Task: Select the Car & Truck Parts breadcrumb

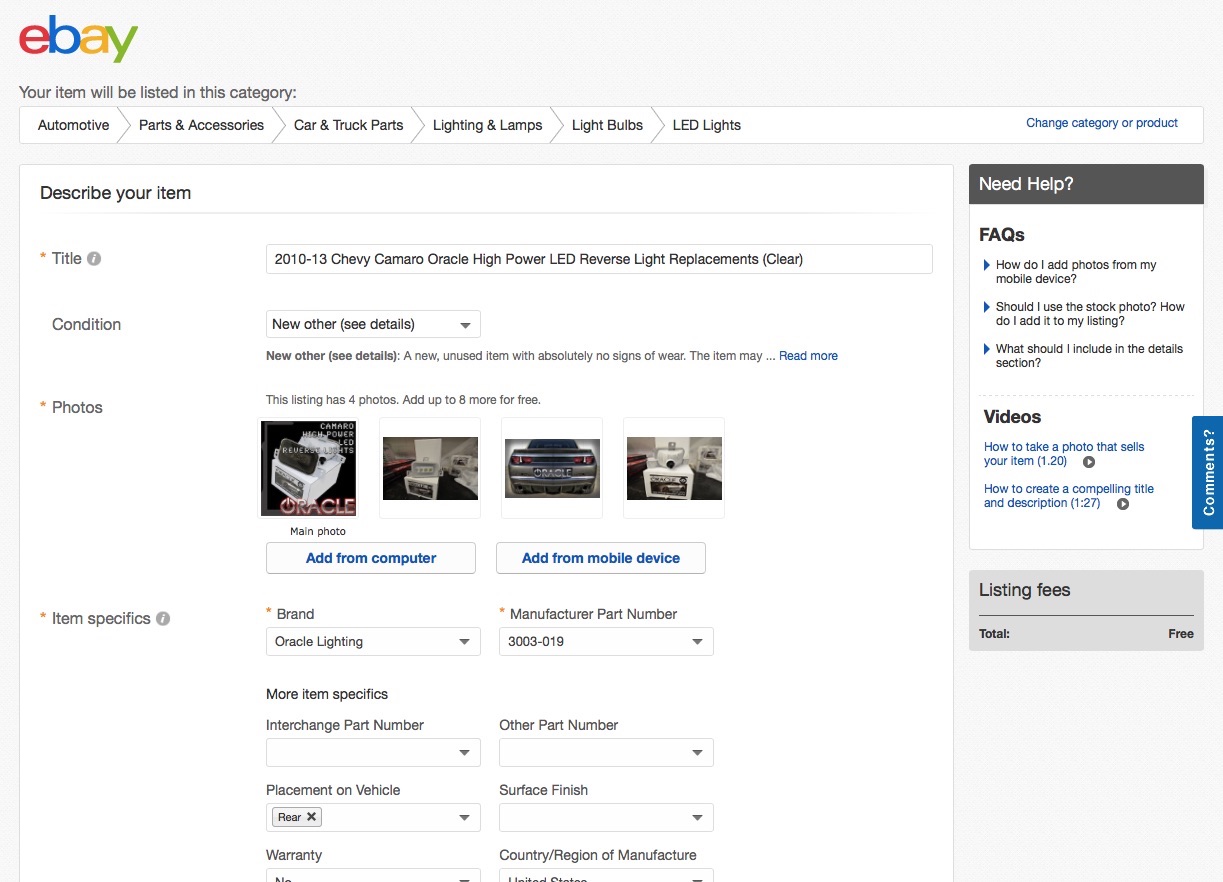Action: pyautogui.click(x=348, y=125)
